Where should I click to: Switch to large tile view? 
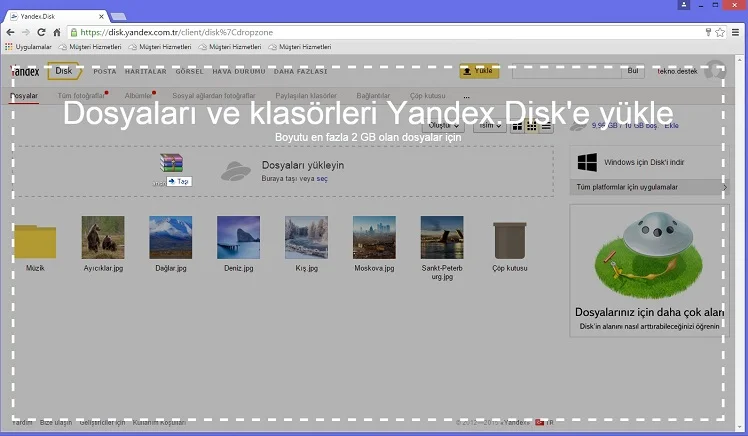pyautogui.click(x=517, y=126)
